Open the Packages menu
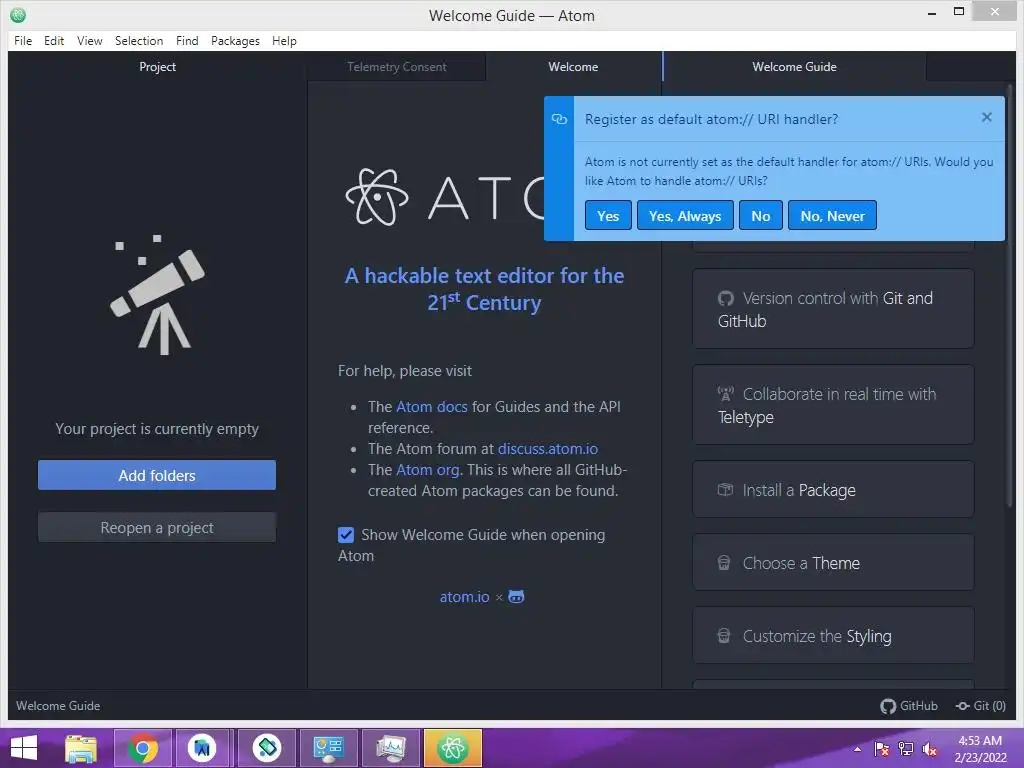The image size is (1024, 768). 235,40
